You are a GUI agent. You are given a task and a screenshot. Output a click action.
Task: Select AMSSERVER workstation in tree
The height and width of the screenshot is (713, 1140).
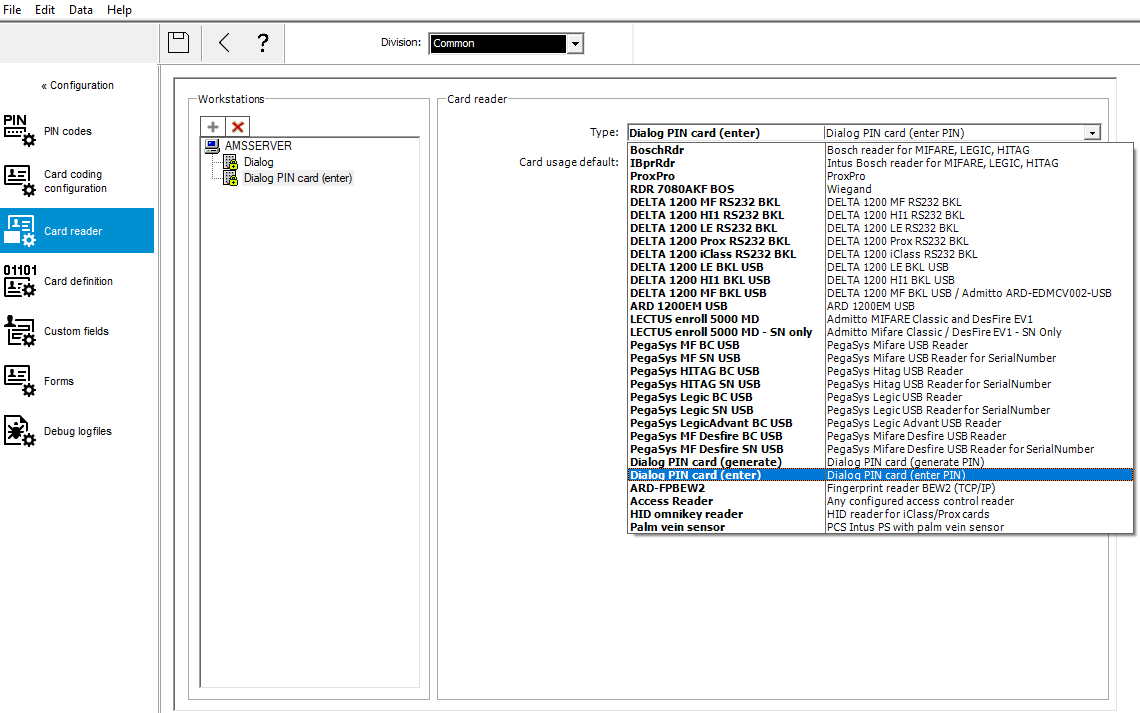point(258,146)
